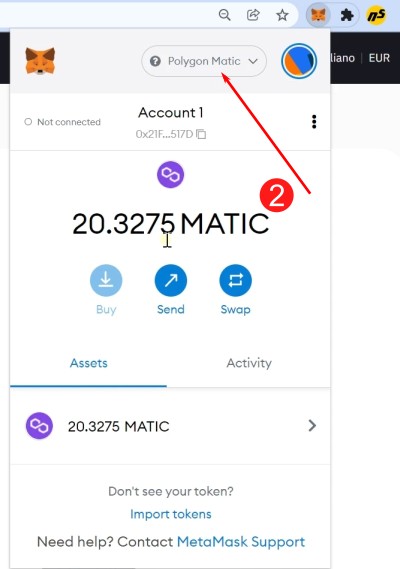This screenshot has width=400, height=569.
Task: Click the Send arrow button
Action: [x=171, y=281]
